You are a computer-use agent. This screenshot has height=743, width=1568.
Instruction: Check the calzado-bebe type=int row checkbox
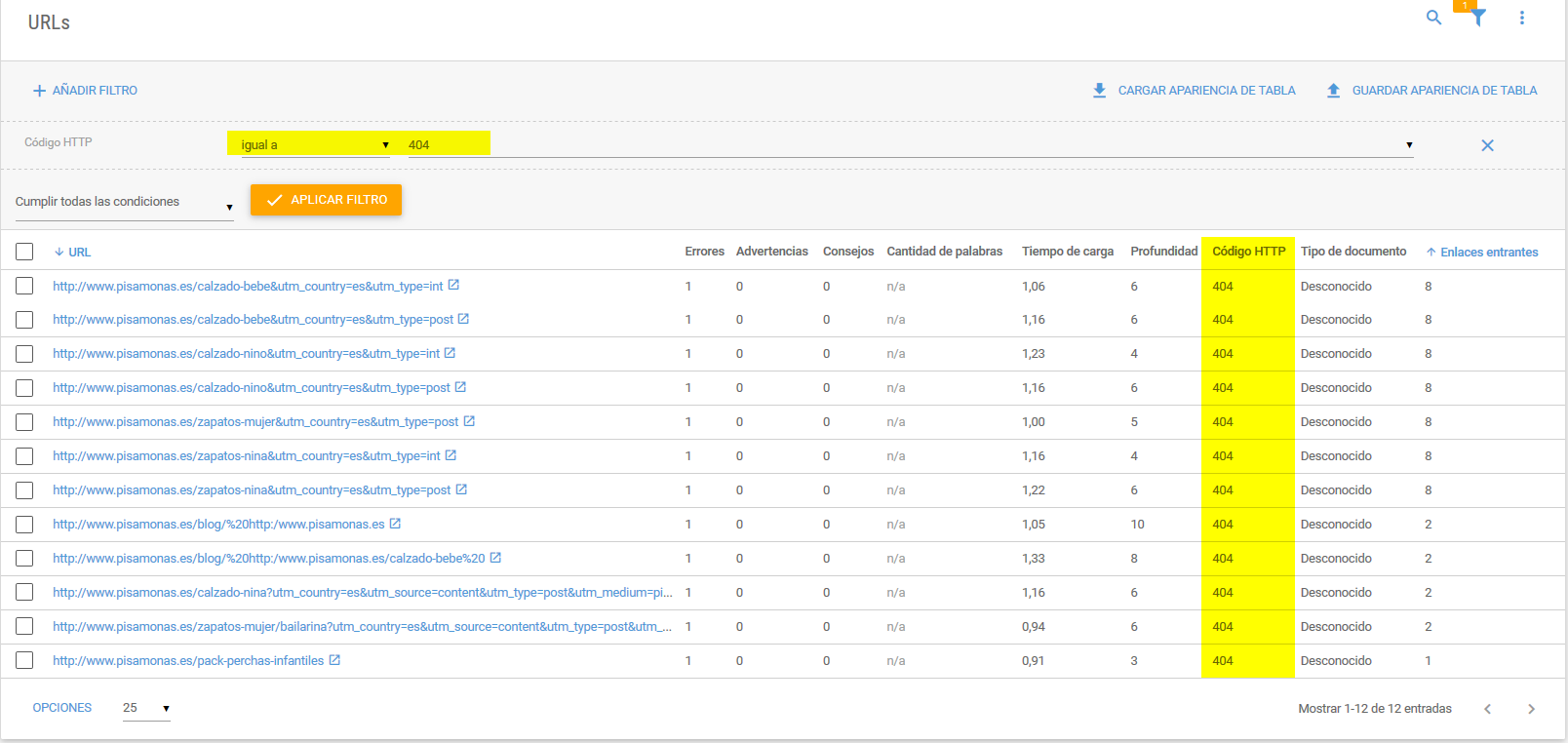(24, 286)
